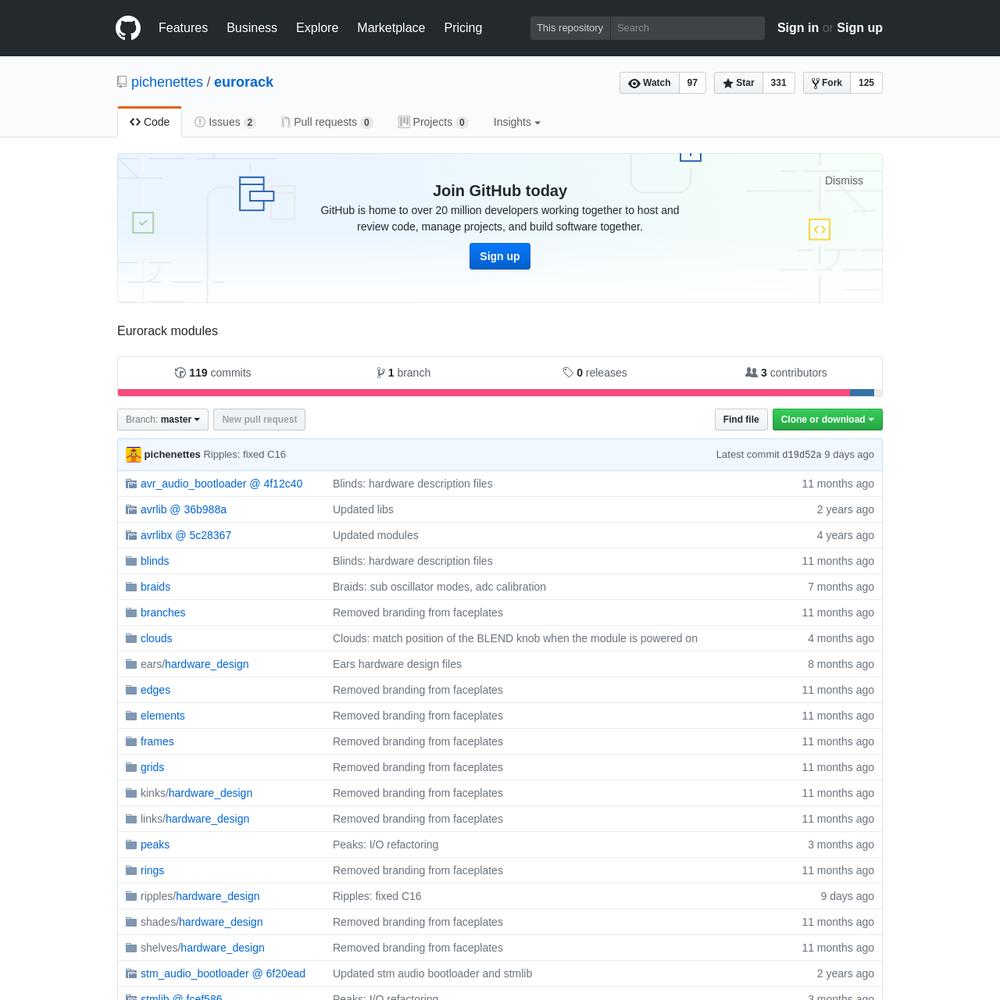1000x1000 pixels.
Task: Click the Find file button
Action: pyautogui.click(x=740, y=420)
